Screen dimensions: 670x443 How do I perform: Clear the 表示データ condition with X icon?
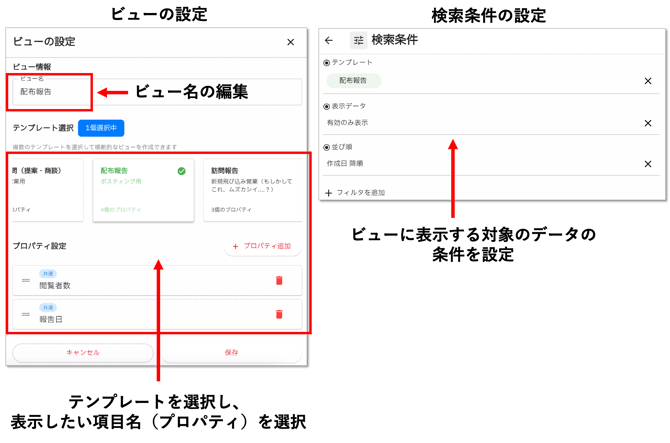[x=647, y=122]
